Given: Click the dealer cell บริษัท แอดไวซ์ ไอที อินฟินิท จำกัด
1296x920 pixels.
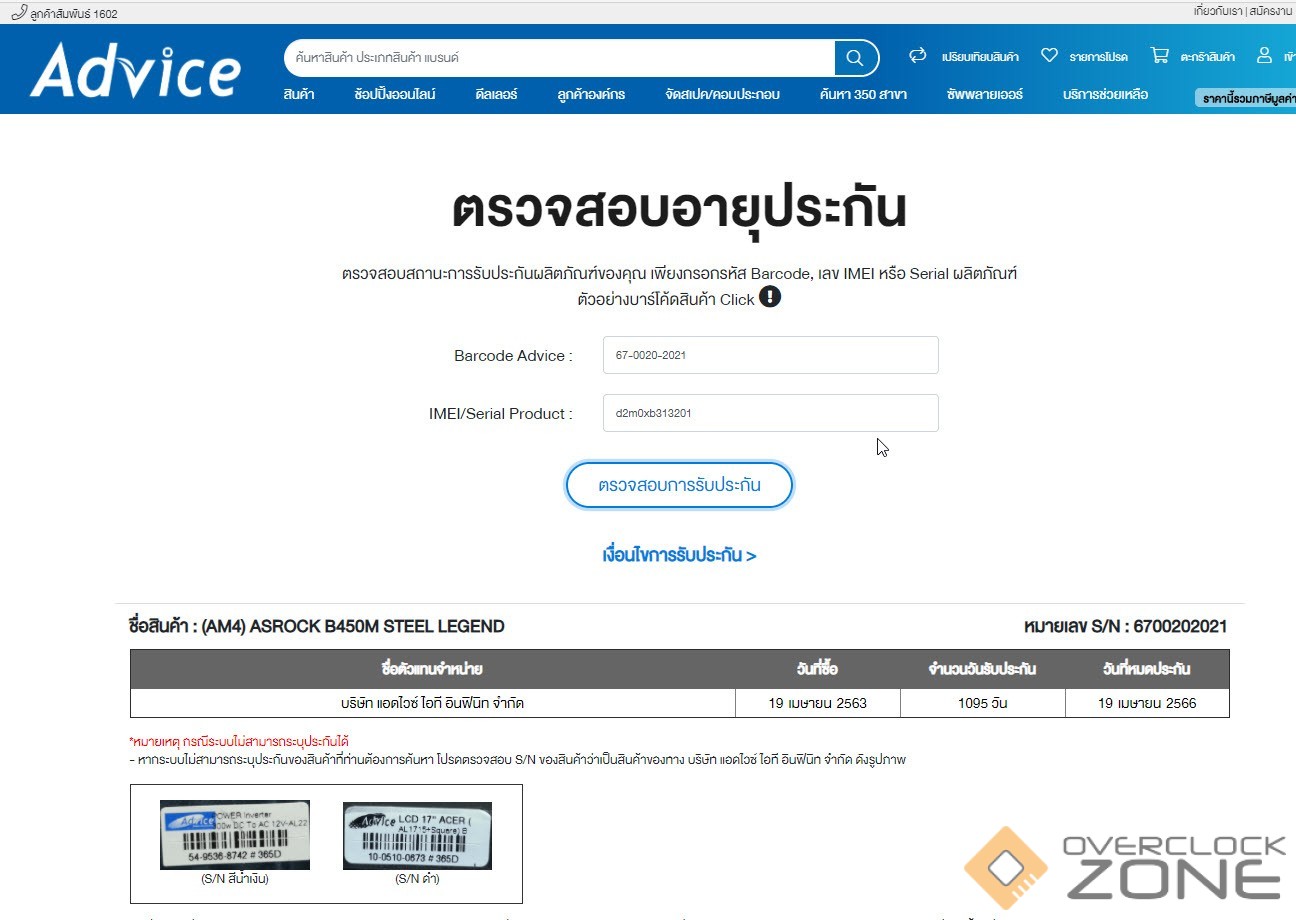Looking at the screenshot, I should [433, 703].
